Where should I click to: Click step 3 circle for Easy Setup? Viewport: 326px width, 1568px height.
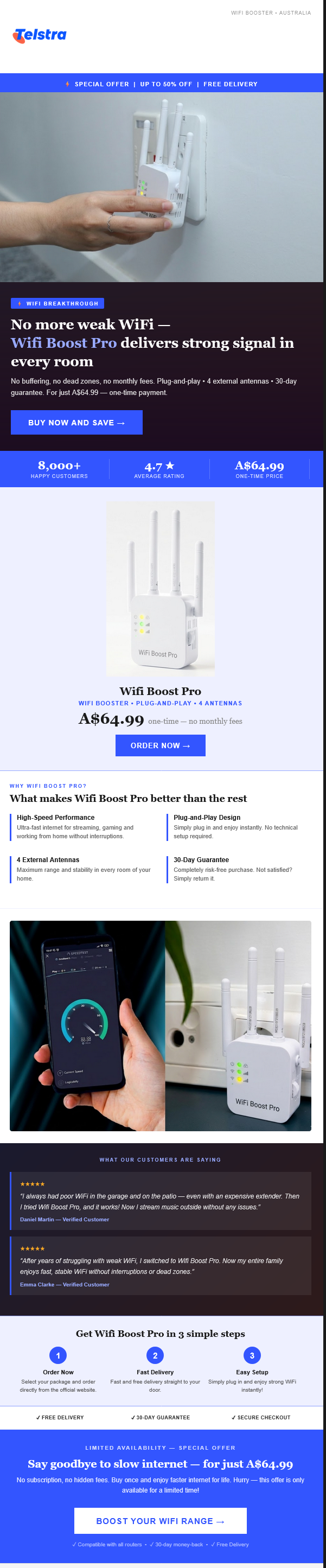(x=252, y=1355)
